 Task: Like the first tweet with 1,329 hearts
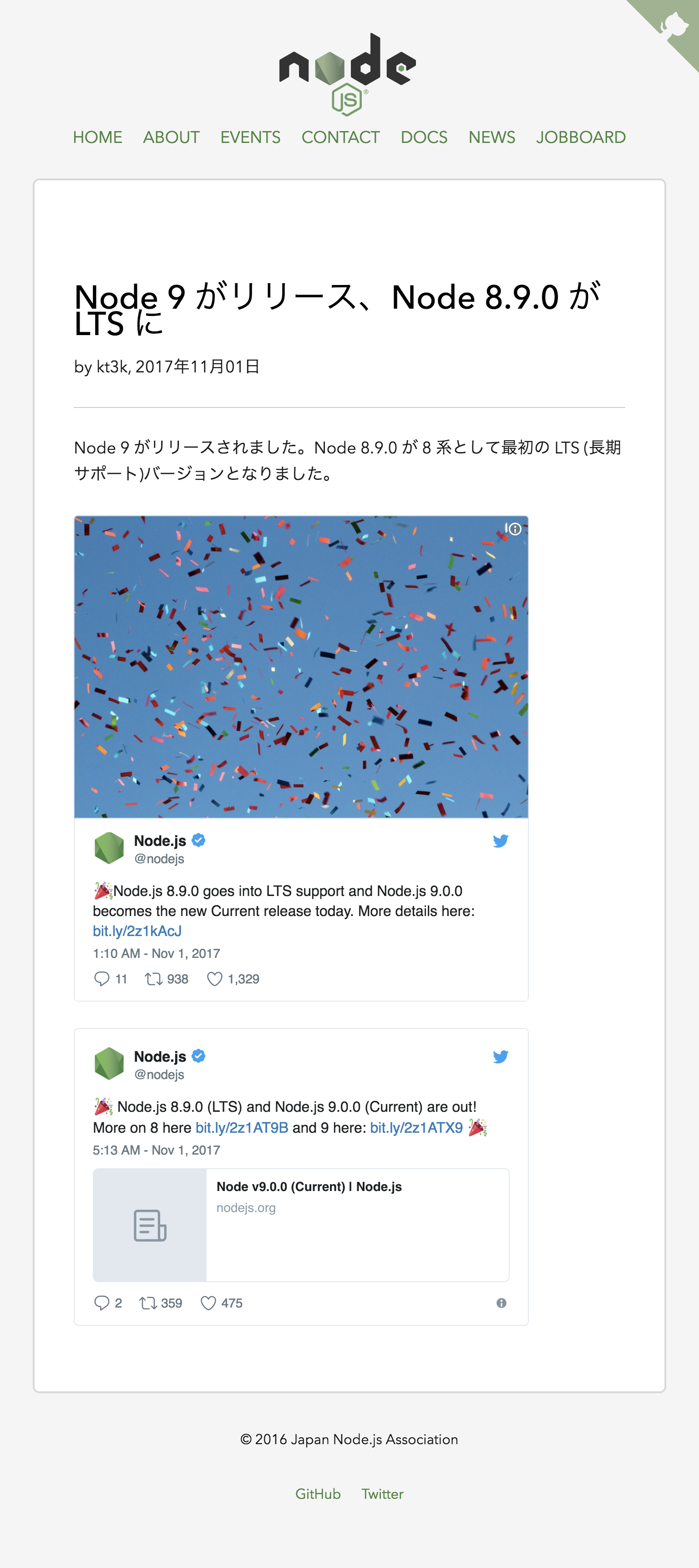(x=214, y=979)
